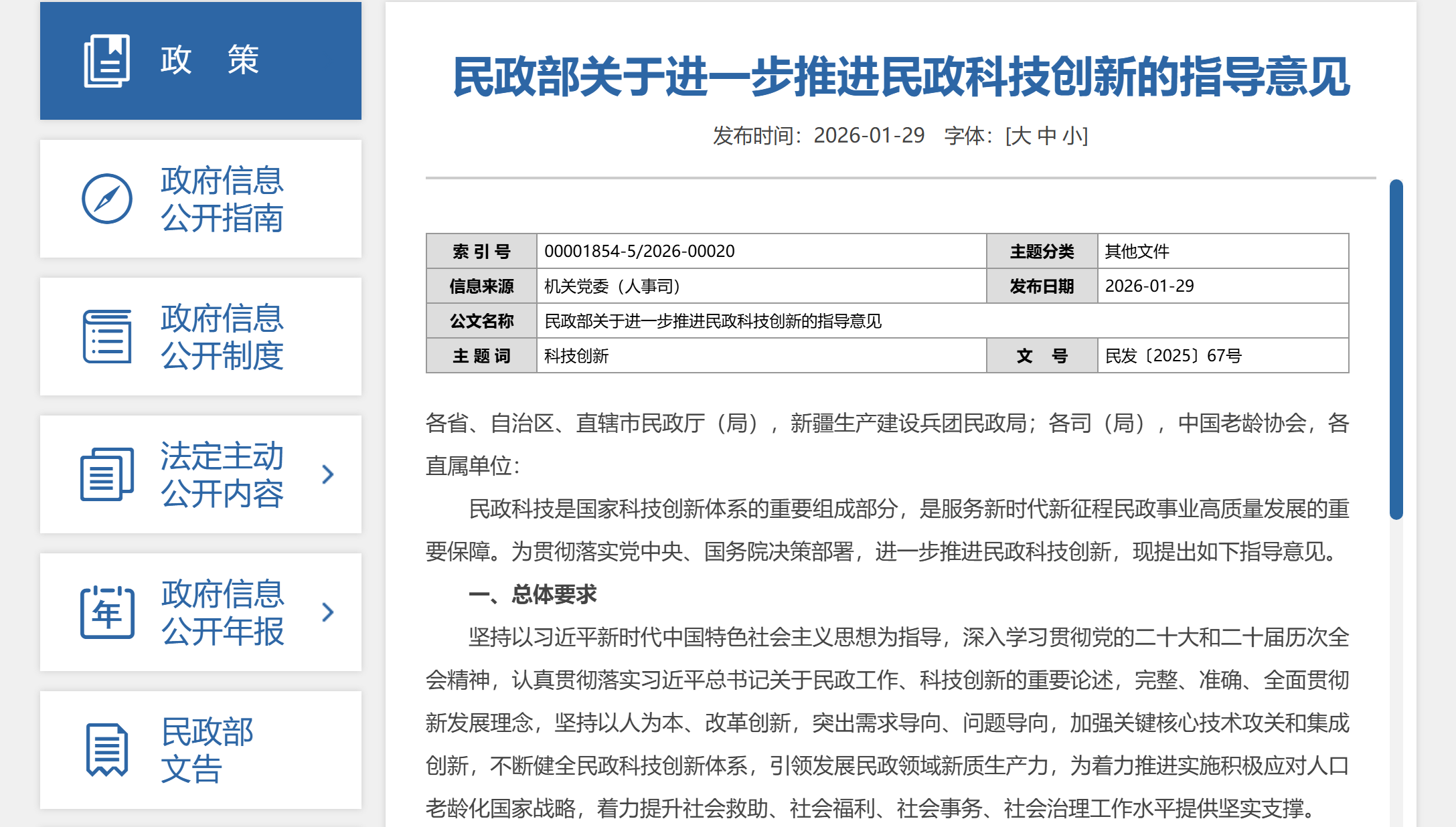
Task: Click the source cell 机关党委（人事司）
Action: pos(762,286)
